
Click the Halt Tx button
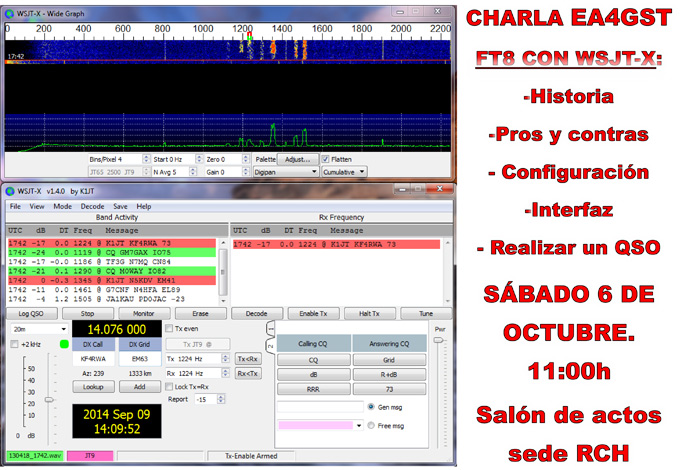pos(369,313)
